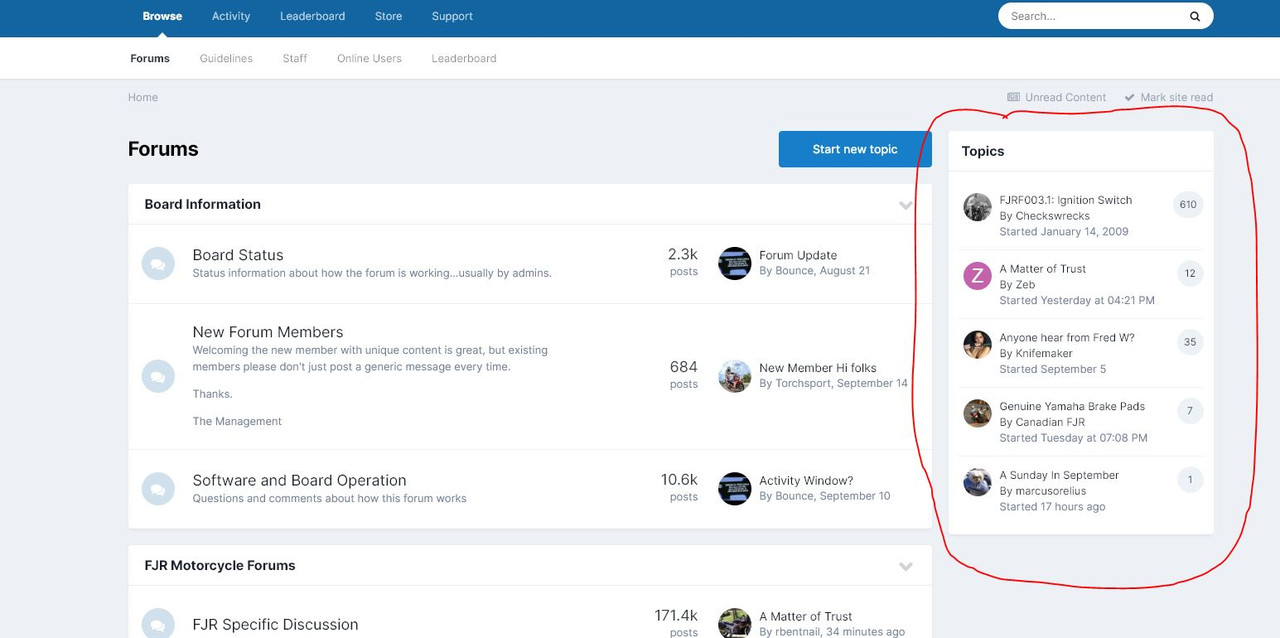Open the Support menu tab

[452, 16]
